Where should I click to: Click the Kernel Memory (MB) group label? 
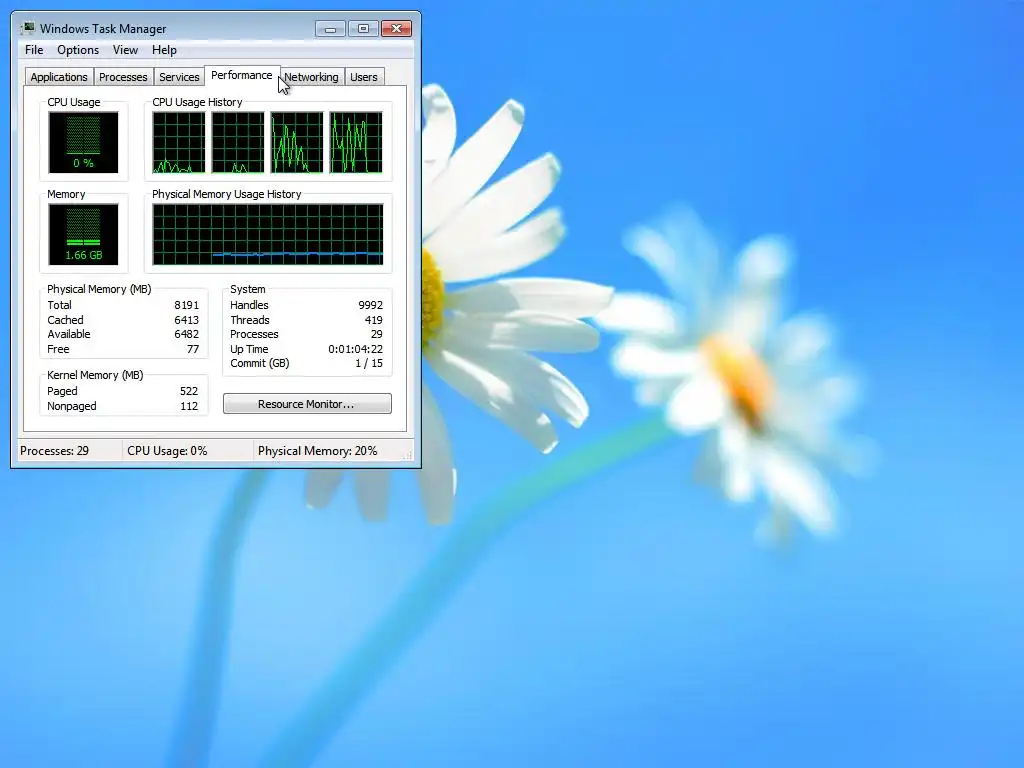(x=95, y=375)
